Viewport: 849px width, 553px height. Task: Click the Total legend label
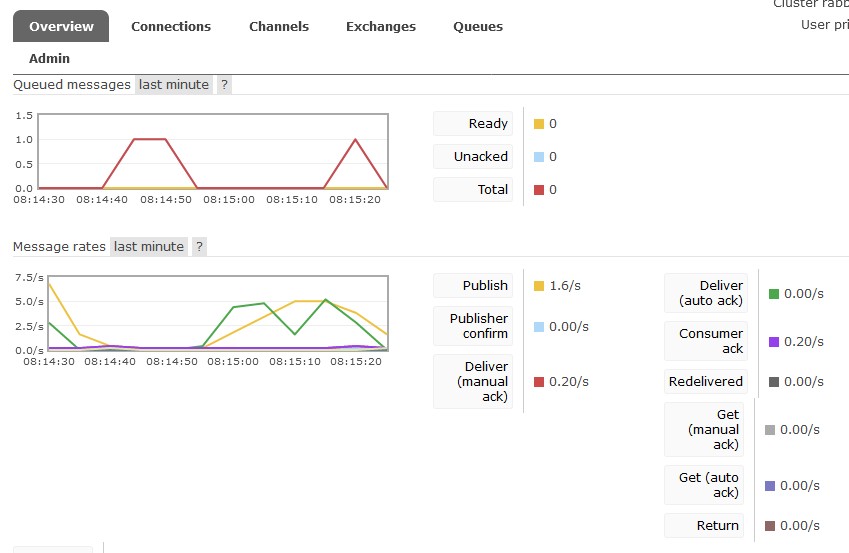[x=473, y=190]
